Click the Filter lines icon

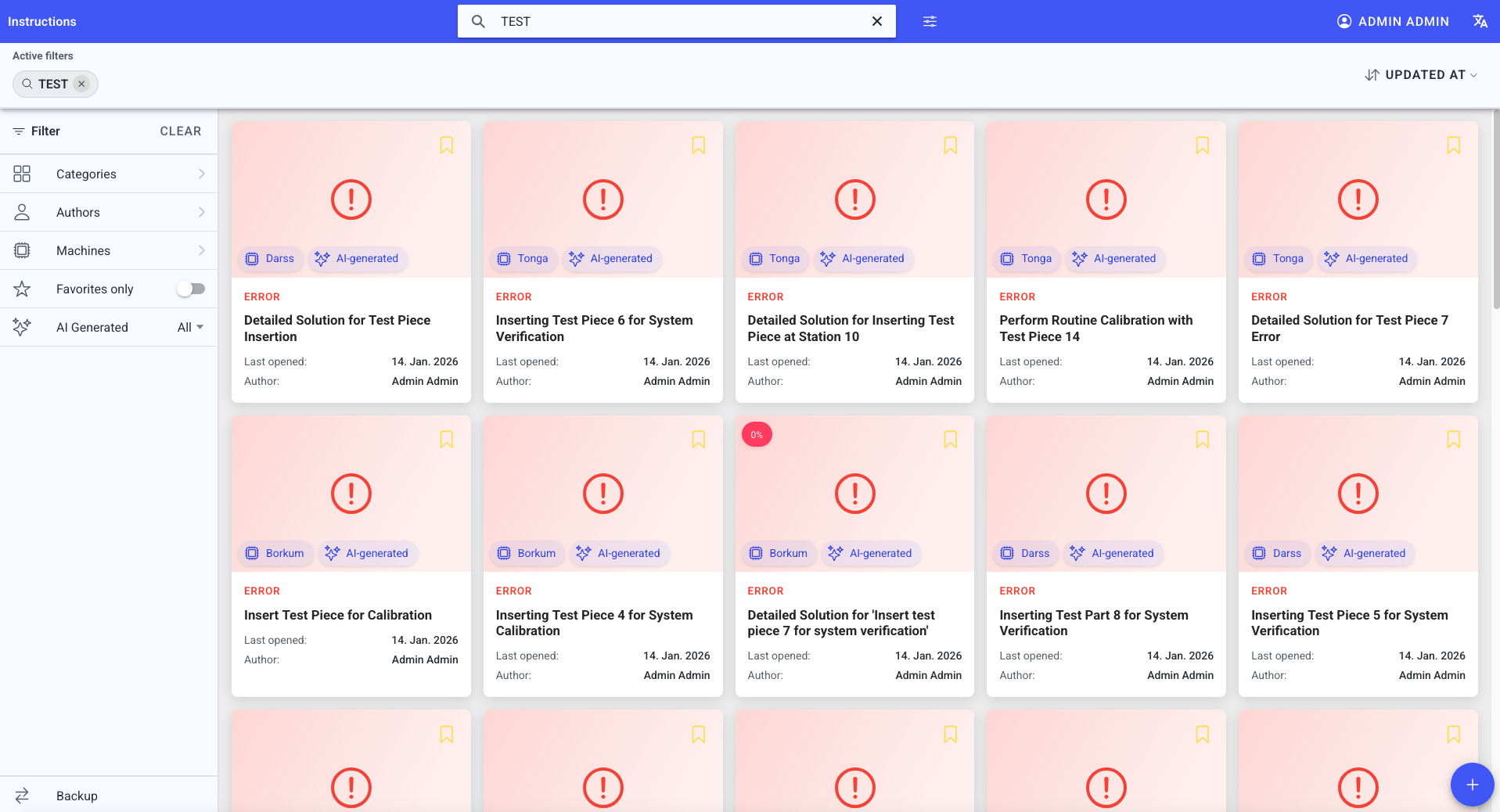tap(18, 131)
